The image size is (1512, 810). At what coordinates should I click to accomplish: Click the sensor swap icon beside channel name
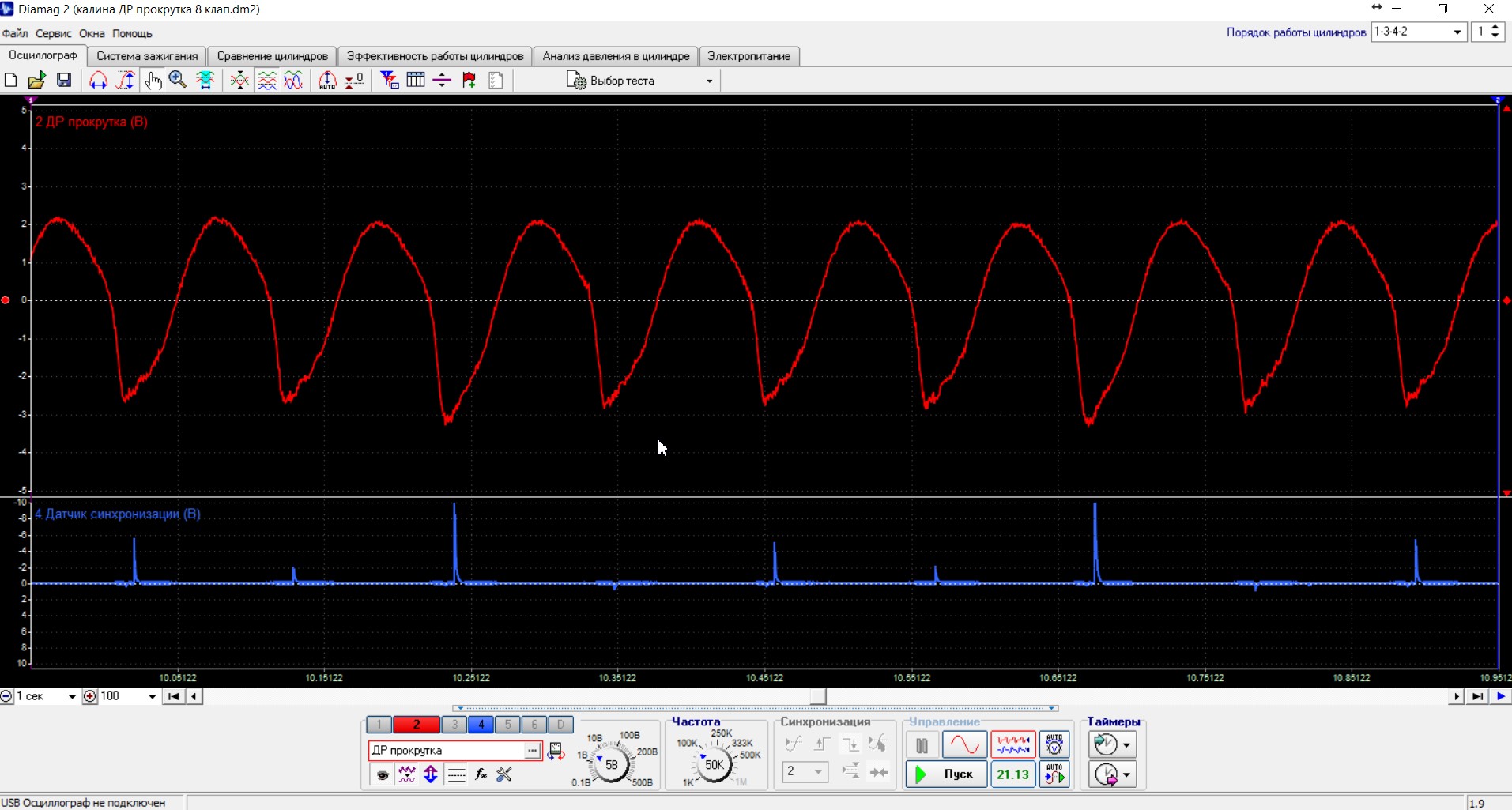point(556,751)
